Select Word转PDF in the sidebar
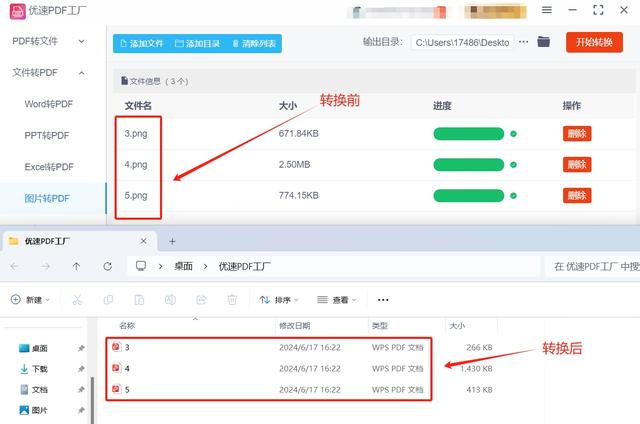640x424 pixels. 49,104
